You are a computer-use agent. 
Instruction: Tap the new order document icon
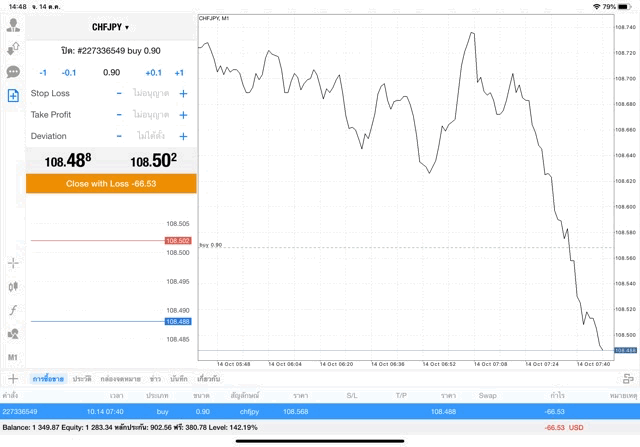click(x=13, y=96)
